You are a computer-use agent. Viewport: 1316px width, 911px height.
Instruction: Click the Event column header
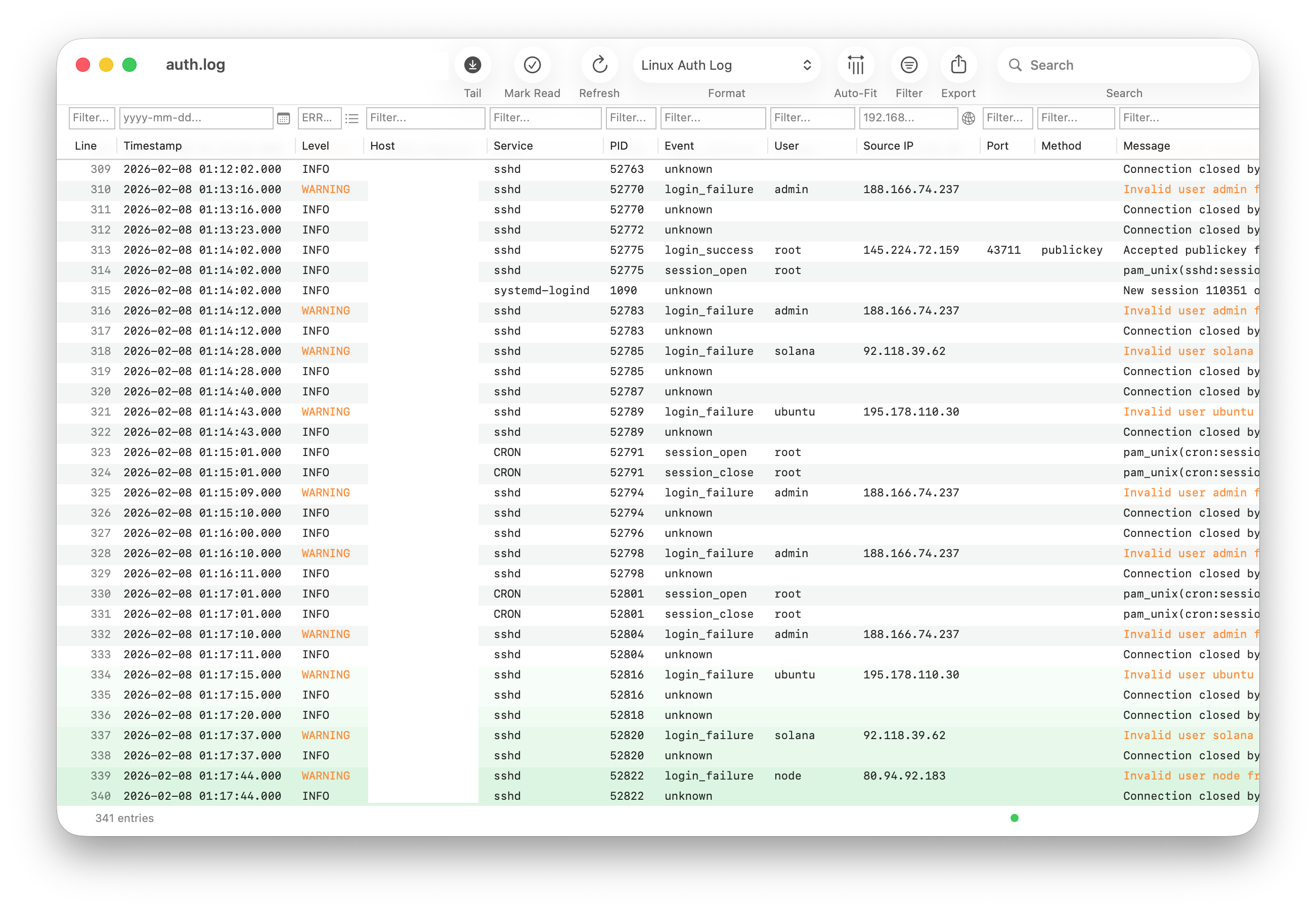[679, 146]
